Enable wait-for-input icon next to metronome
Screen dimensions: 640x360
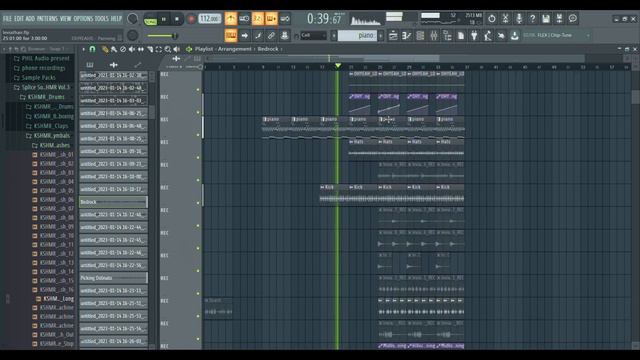244,19
